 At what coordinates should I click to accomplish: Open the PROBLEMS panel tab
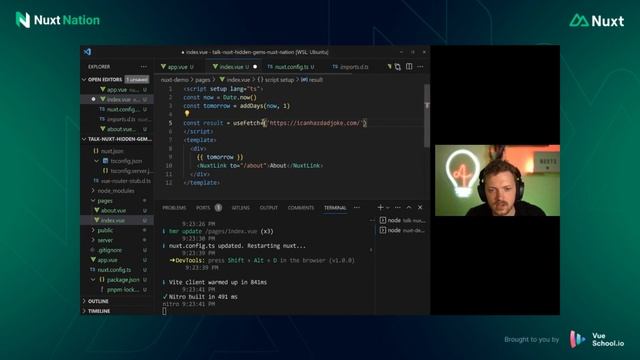tap(174, 207)
